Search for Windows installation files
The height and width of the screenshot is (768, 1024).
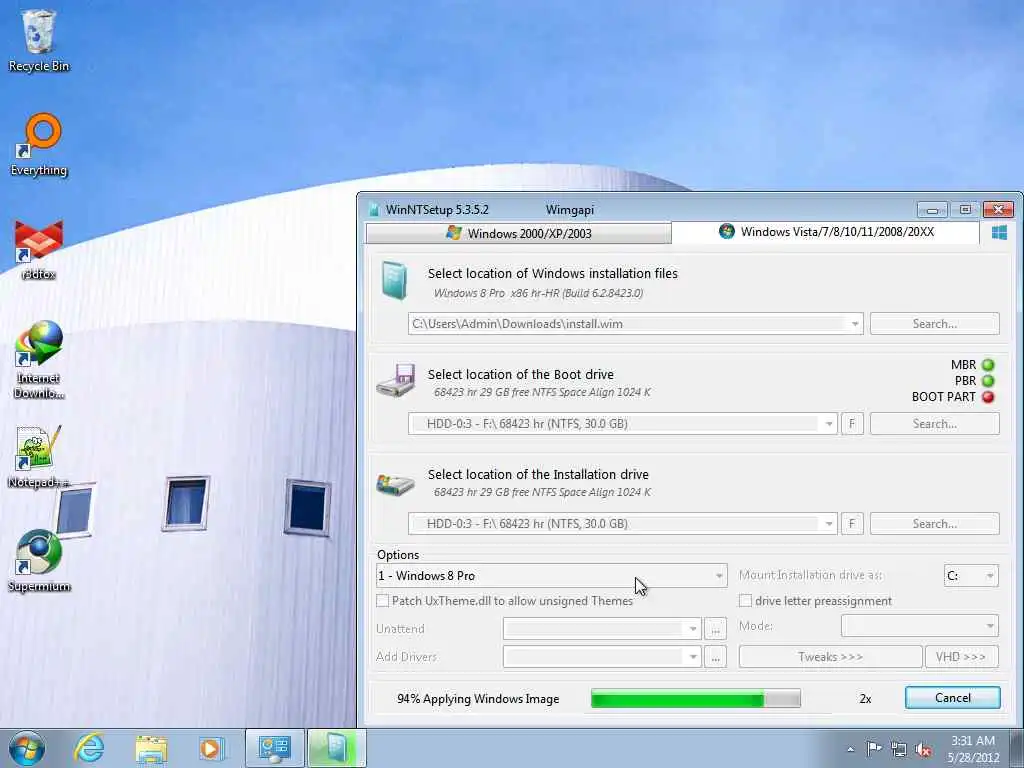coord(935,324)
